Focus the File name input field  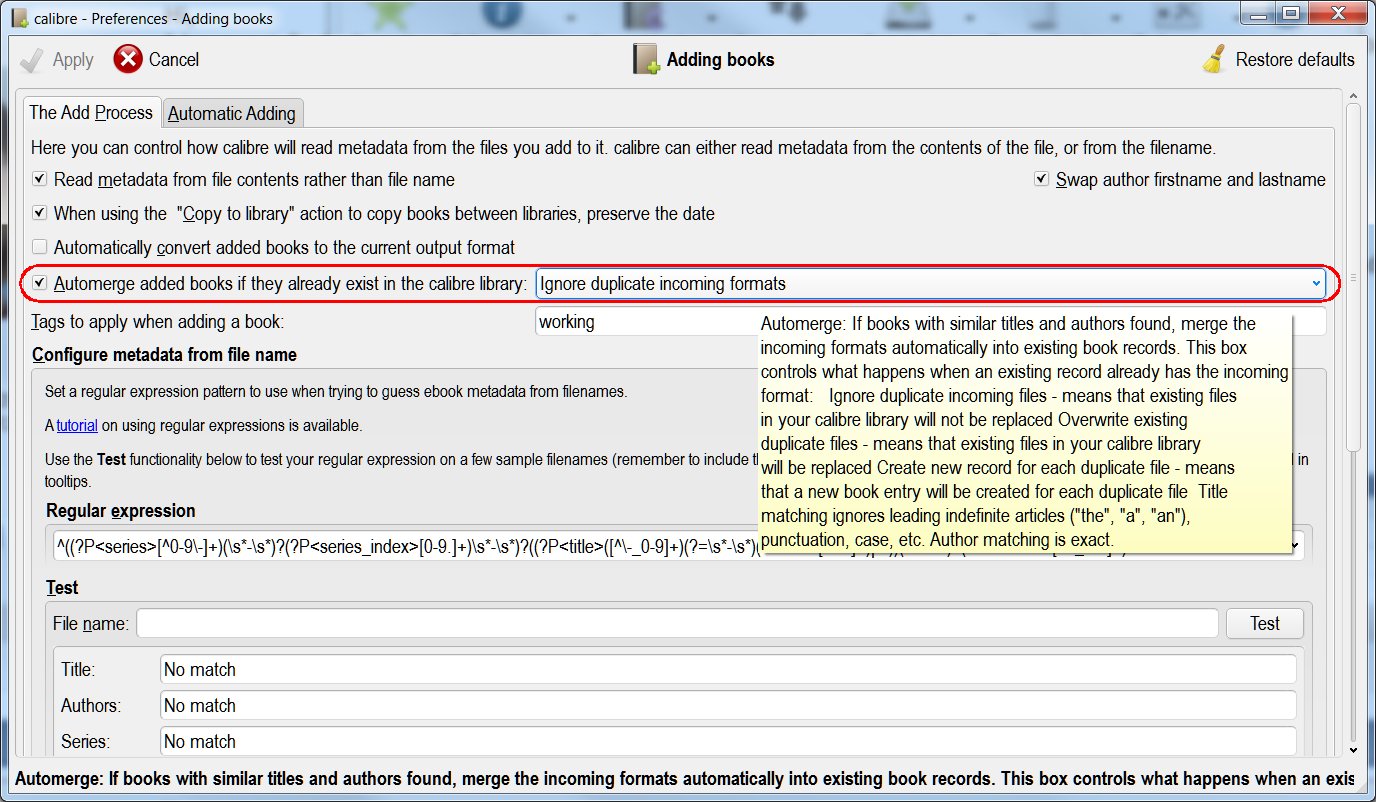677,624
